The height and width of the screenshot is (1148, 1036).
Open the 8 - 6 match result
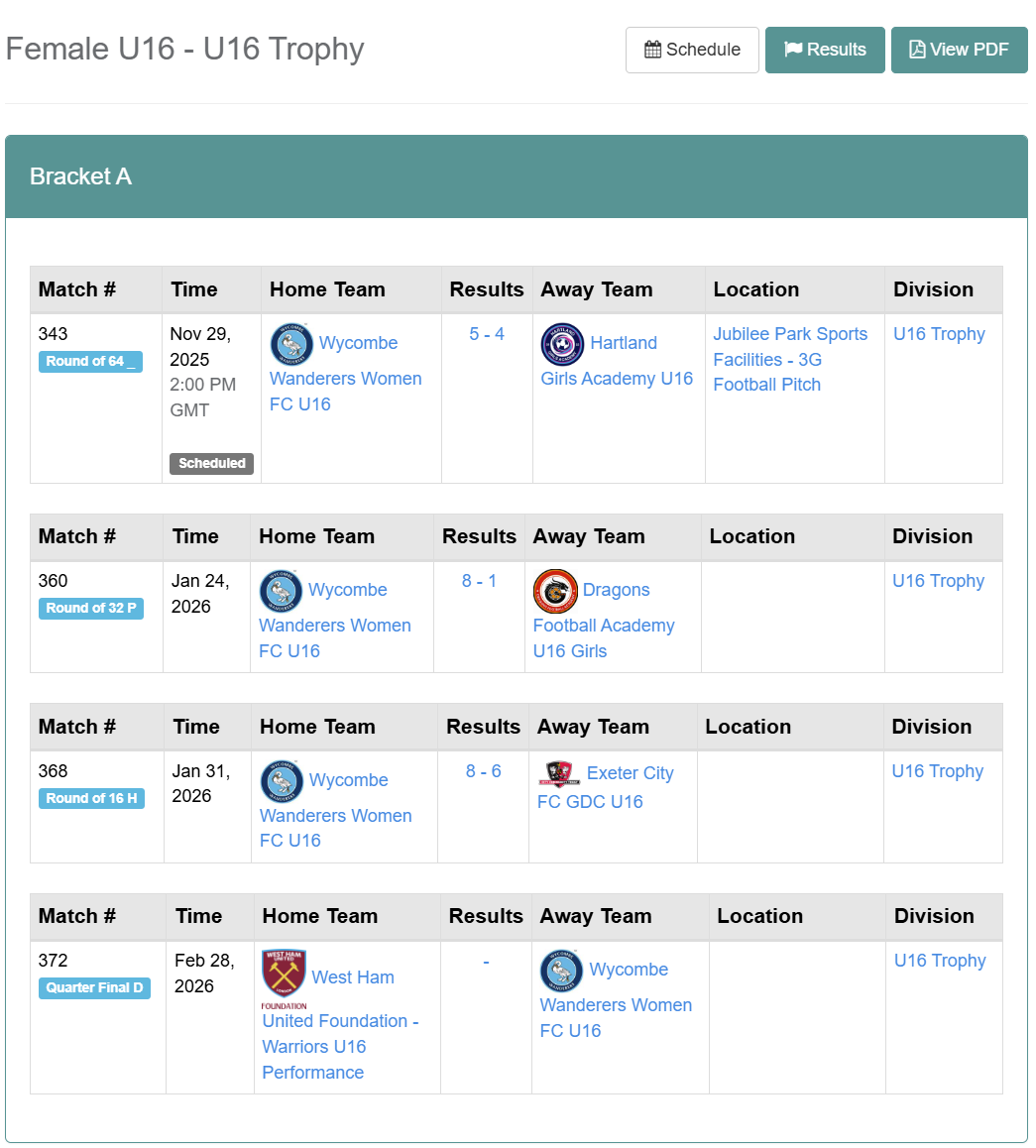click(x=484, y=771)
